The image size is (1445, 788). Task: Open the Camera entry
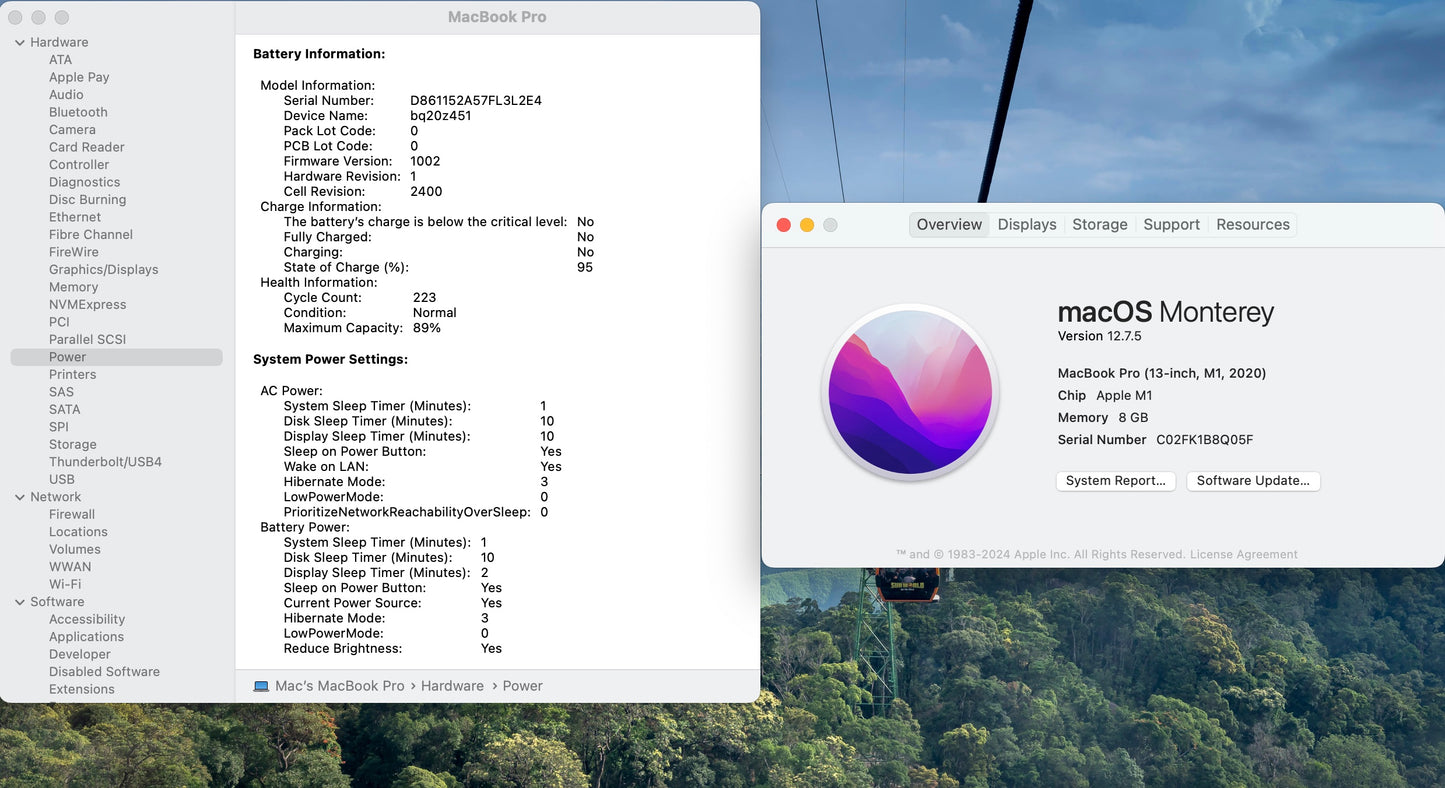[x=72, y=130]
